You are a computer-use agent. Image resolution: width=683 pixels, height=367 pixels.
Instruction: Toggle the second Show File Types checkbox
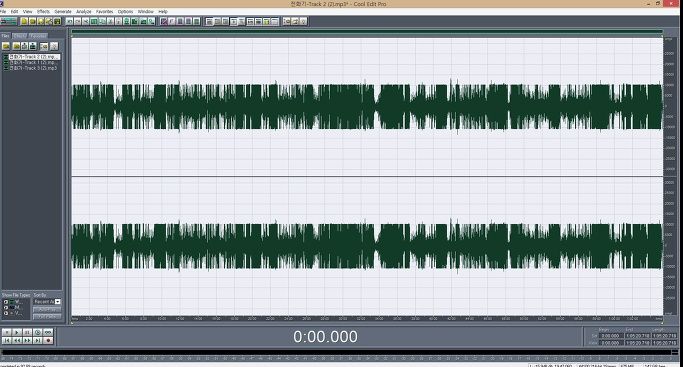click(6, 307)
